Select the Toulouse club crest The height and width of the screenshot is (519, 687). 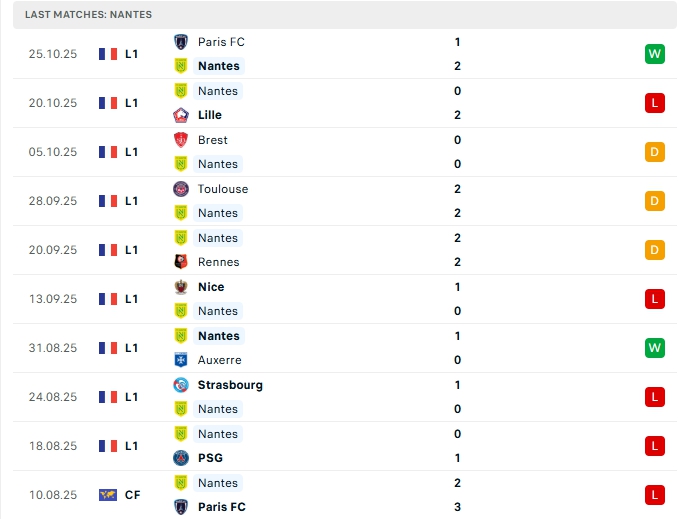[181, 189]
